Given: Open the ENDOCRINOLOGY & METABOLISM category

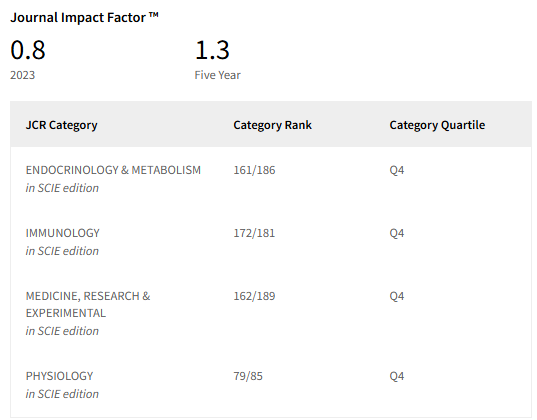Looking at the screenshot, I should [113, 170].
